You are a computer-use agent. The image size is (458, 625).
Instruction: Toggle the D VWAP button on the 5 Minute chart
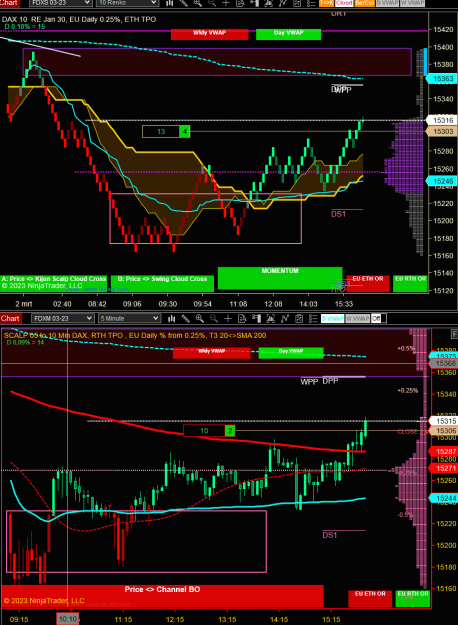[332, 318]
